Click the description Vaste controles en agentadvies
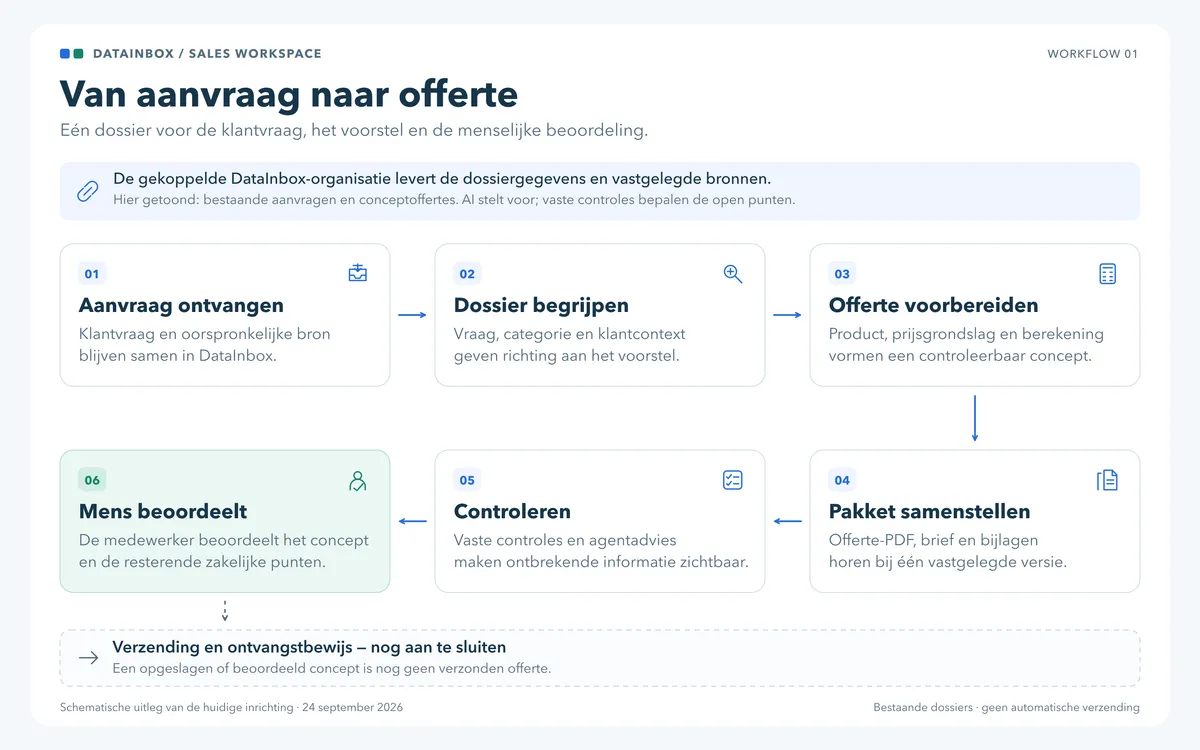 coord(601,551)
